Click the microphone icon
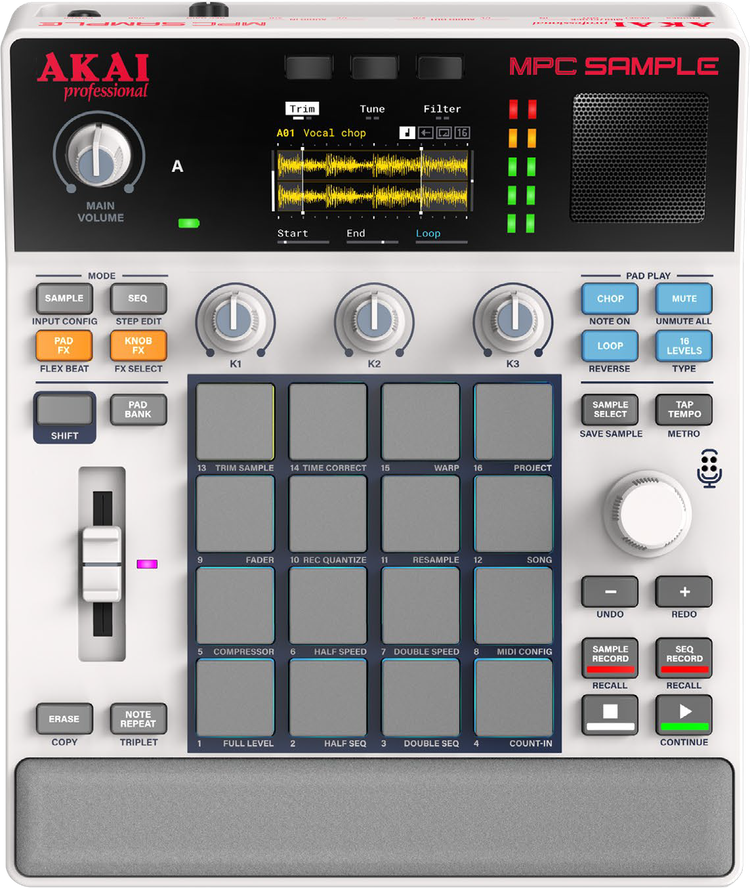This screenshot has width=750, height=888. [x=709, y=468]
